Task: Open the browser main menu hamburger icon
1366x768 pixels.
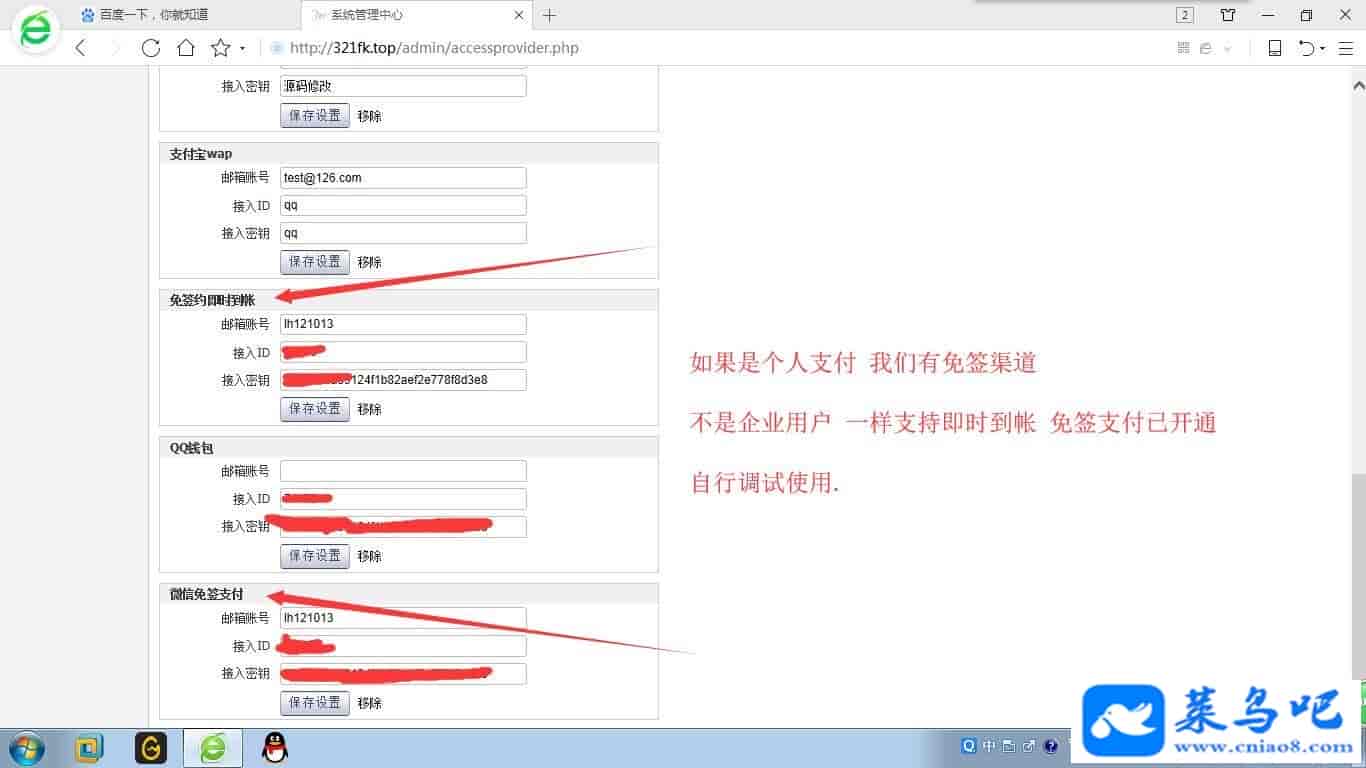Action: 1346,48
